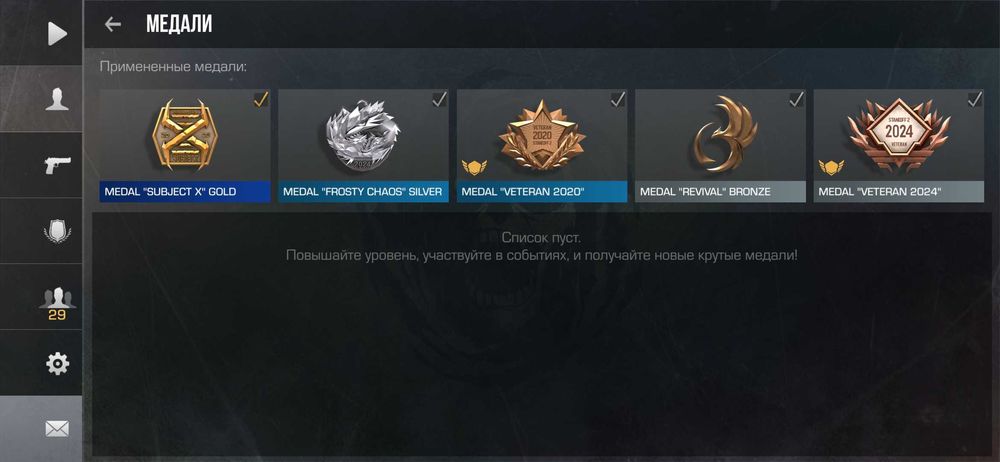The height and width of the screenshot is (462, 1000).
Task: Select the Veteran 2020 star medal image
Action: [x=542, y=135]
